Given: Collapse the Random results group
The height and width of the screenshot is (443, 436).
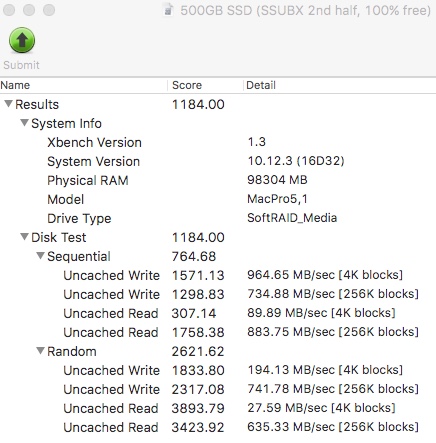Looking at the screenshot, I should pyautogui.click(x=40, y=351).
